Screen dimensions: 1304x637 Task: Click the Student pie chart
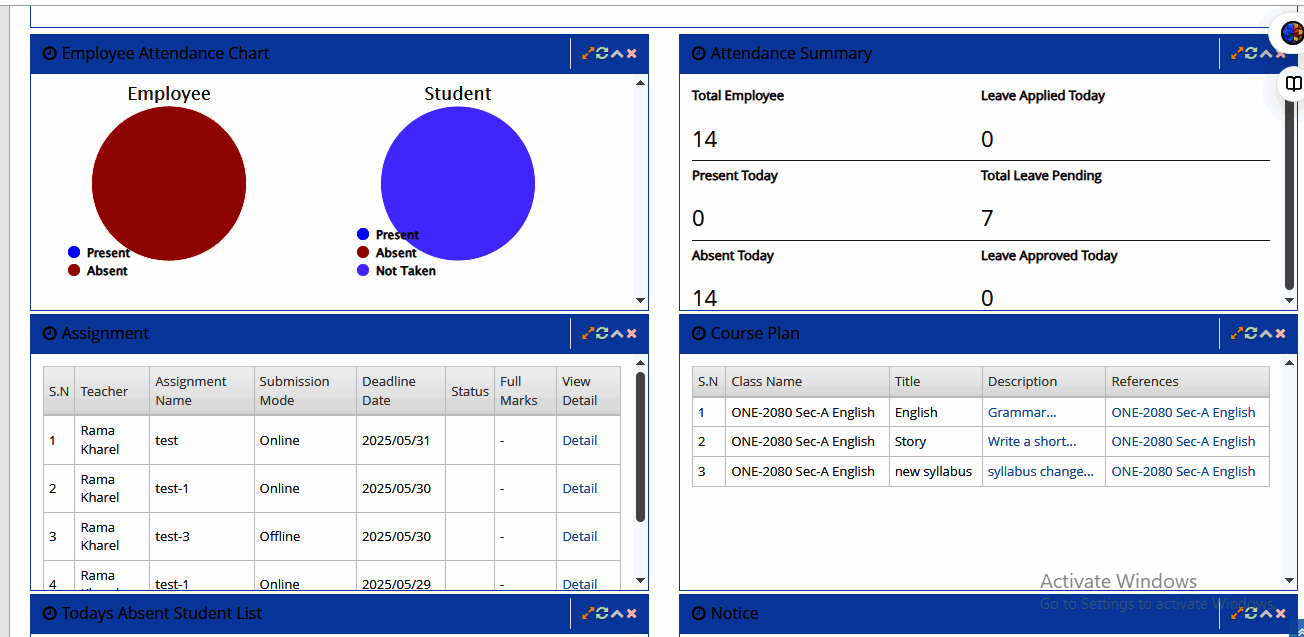[x=458, y=184]
